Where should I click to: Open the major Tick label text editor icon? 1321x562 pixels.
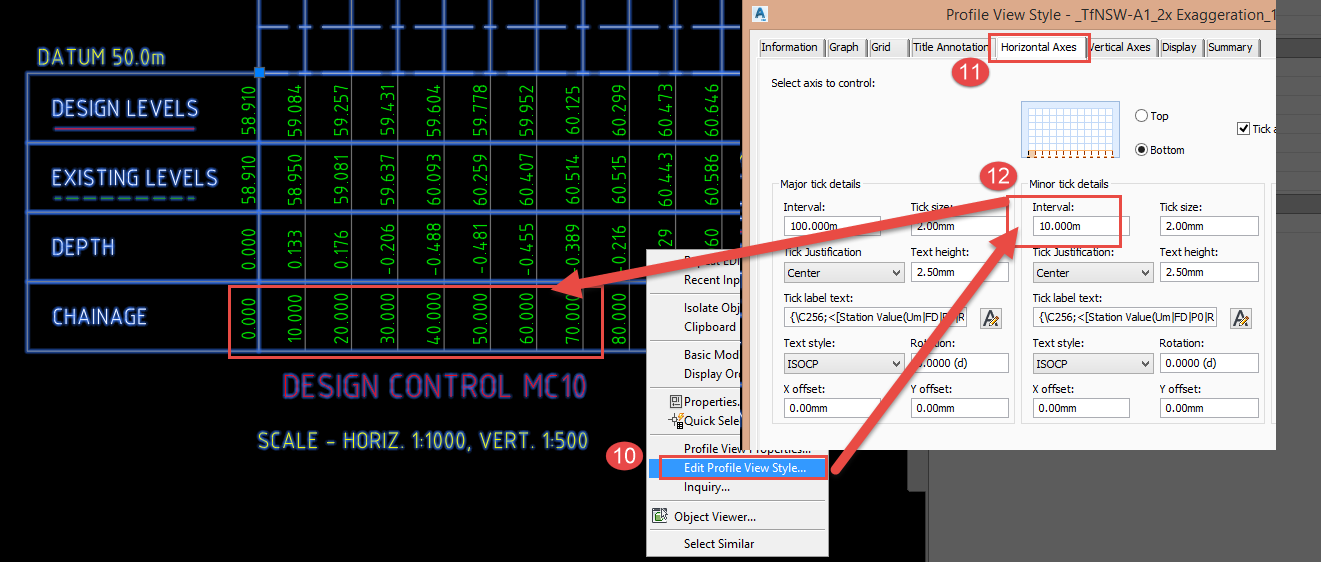coord(991,318)
